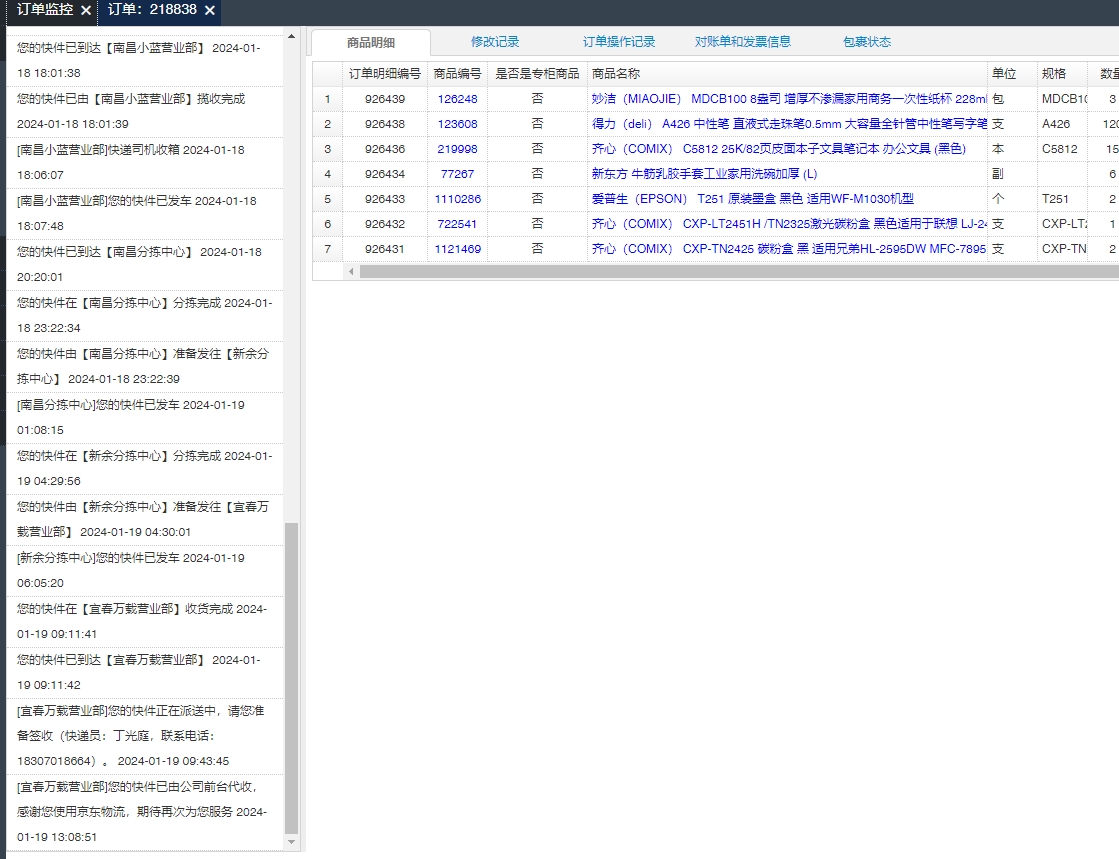
Task: Click tracking entry 新余分拣中心 分拣完成
Action: coord(145,468)
